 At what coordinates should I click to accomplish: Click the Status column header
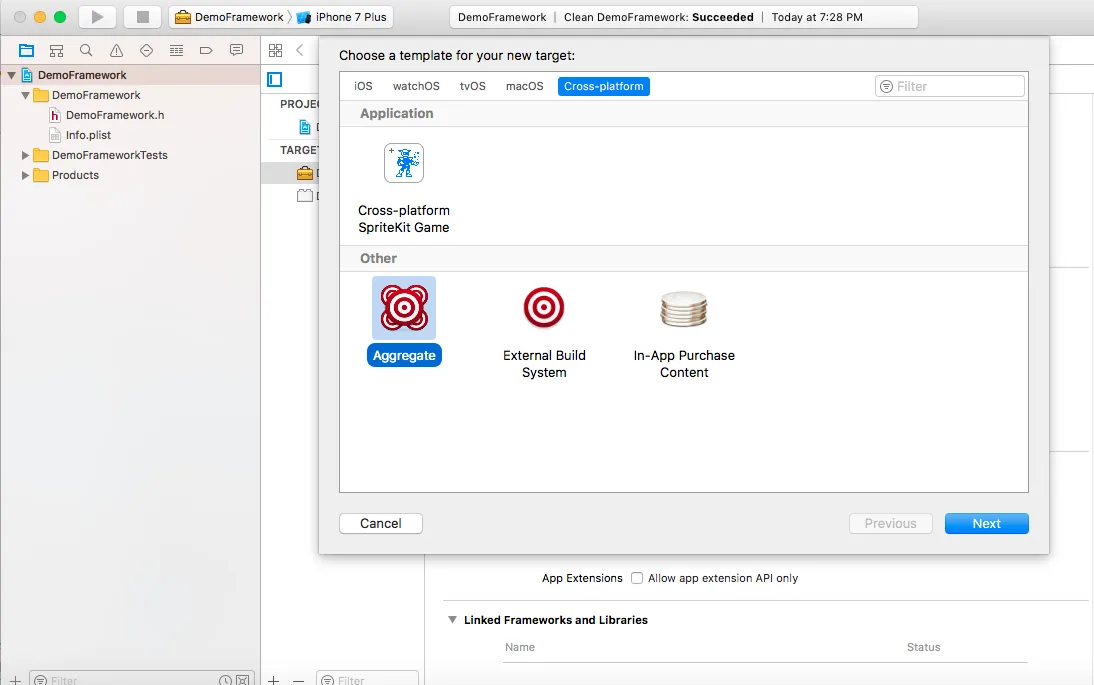coord(923,647)
